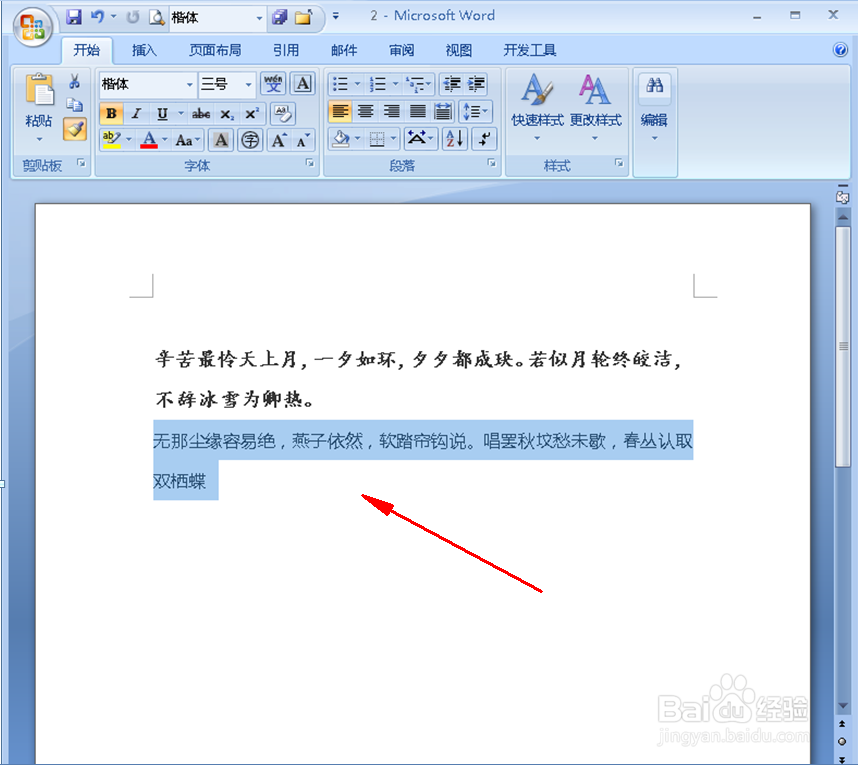Toggle underline on selected text
The width and height of the screenshot is (858, 765).
[160, 113]
